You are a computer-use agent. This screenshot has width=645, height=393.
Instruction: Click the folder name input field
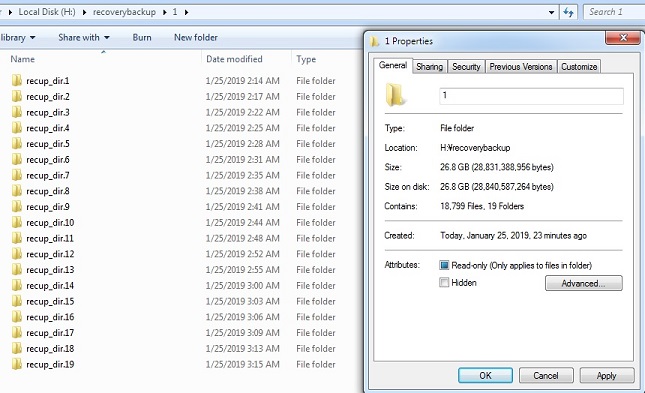531,96
